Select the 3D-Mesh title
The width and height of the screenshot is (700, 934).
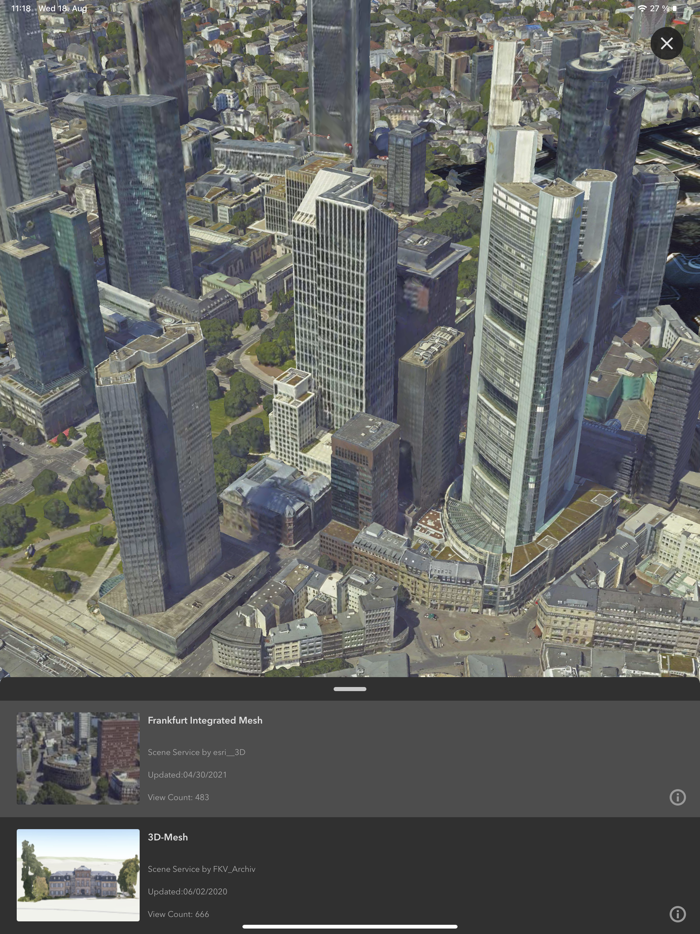167,837
